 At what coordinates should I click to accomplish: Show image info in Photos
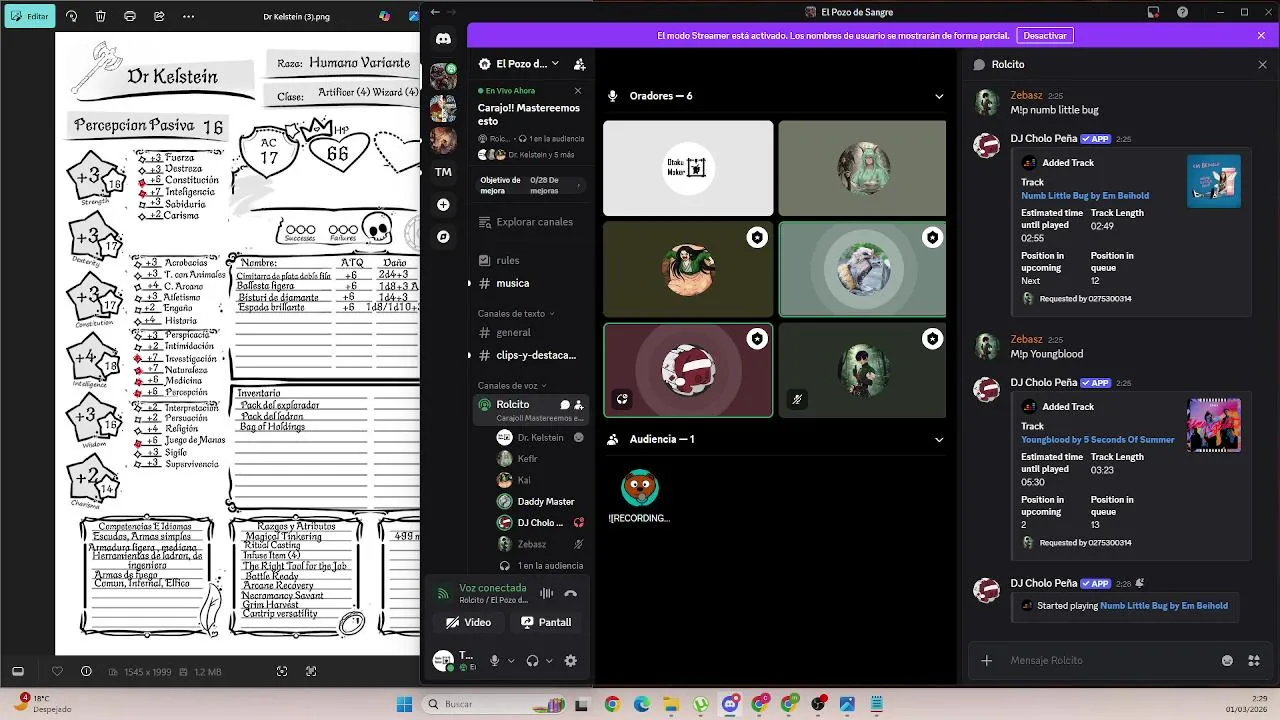pos(86,672)
